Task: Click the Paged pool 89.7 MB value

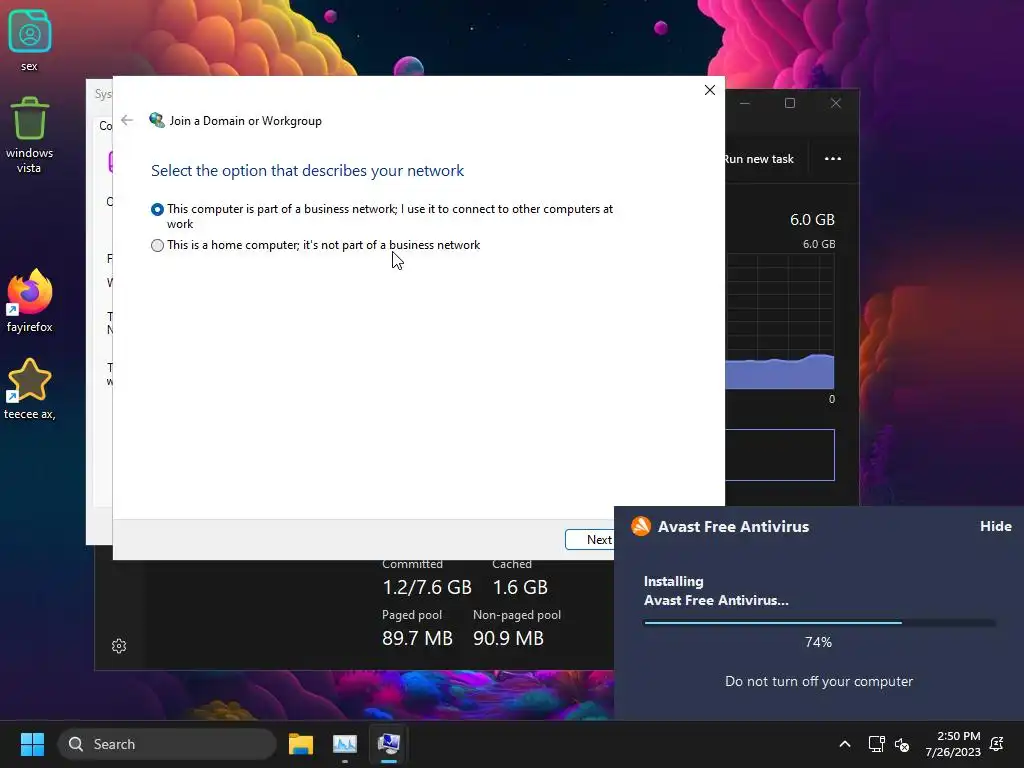Action: point(417,638)
